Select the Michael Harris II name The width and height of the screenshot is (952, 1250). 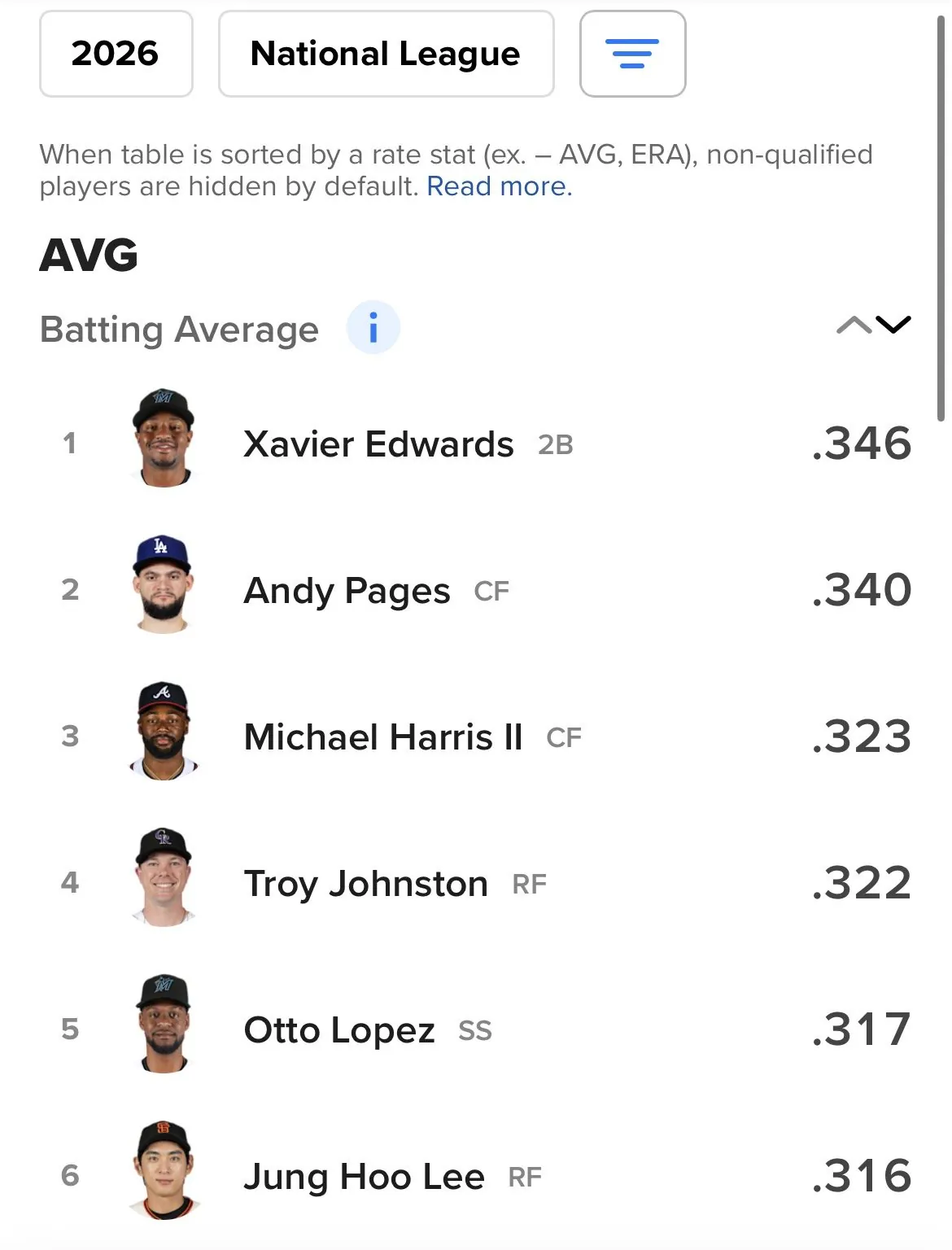coord(383,737)
